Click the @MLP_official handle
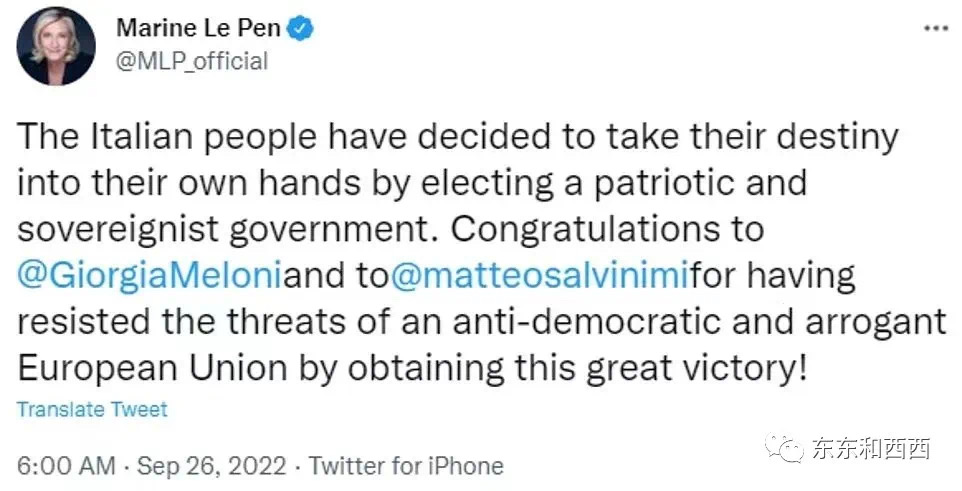Viewport: 962px width, 491px height. (192, 61)
